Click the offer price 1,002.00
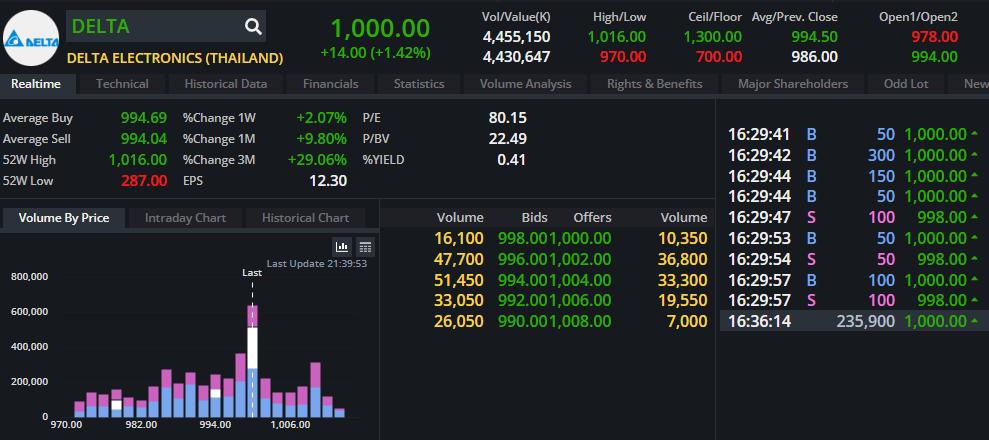The image size is (989, 440). click(x=580, y=259)
